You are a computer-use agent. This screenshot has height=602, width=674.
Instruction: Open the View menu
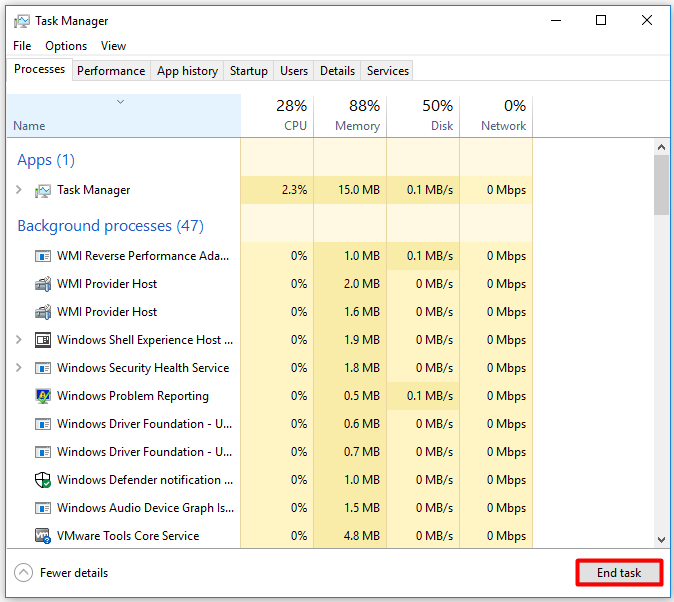click(113, 46)
